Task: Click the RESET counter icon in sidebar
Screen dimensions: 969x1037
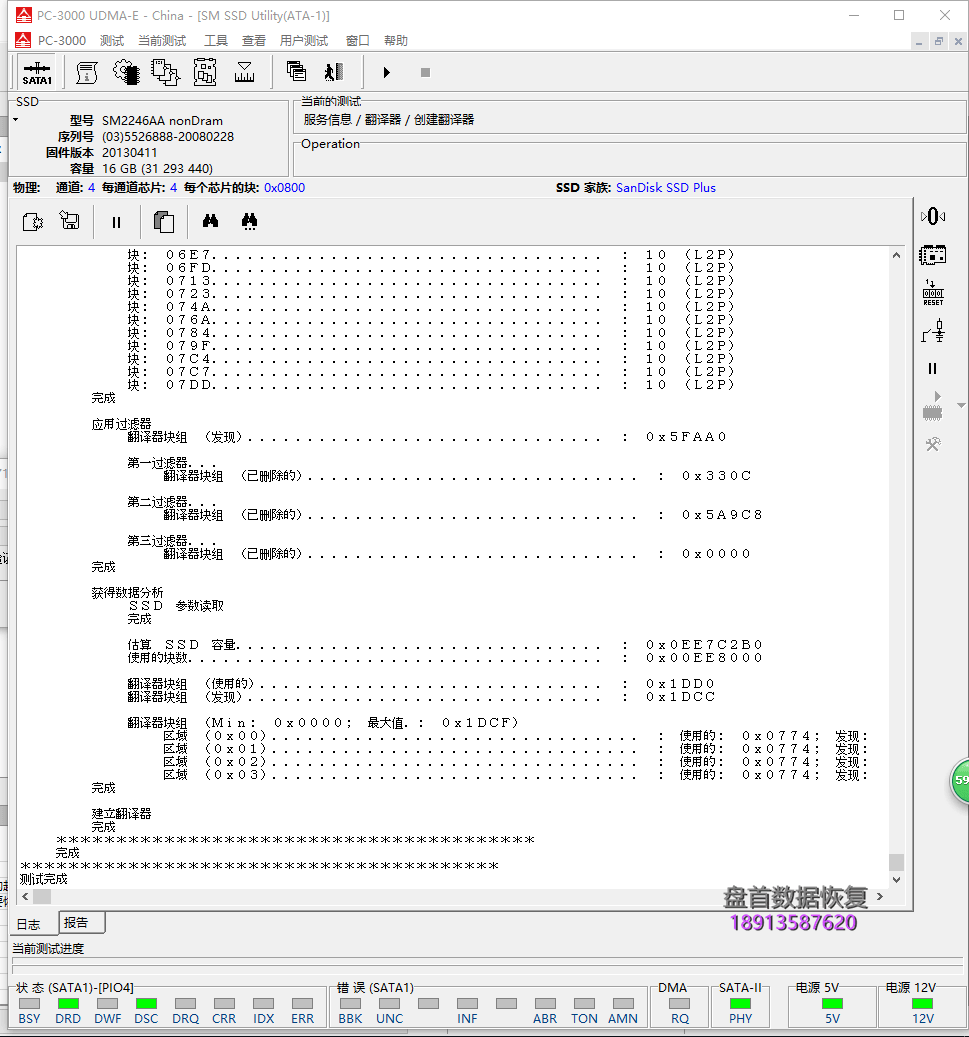Action: click(x=933, y=292)
